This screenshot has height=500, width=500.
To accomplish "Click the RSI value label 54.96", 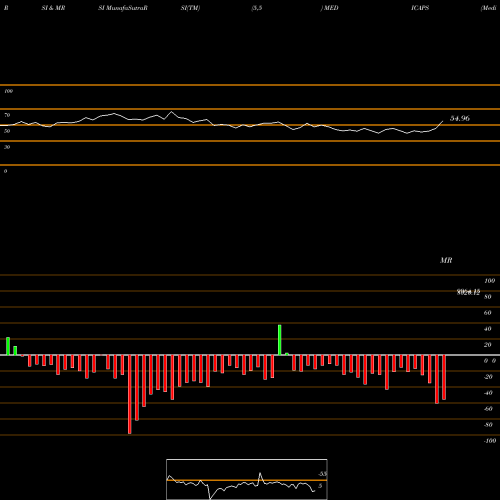I will 460,118.
